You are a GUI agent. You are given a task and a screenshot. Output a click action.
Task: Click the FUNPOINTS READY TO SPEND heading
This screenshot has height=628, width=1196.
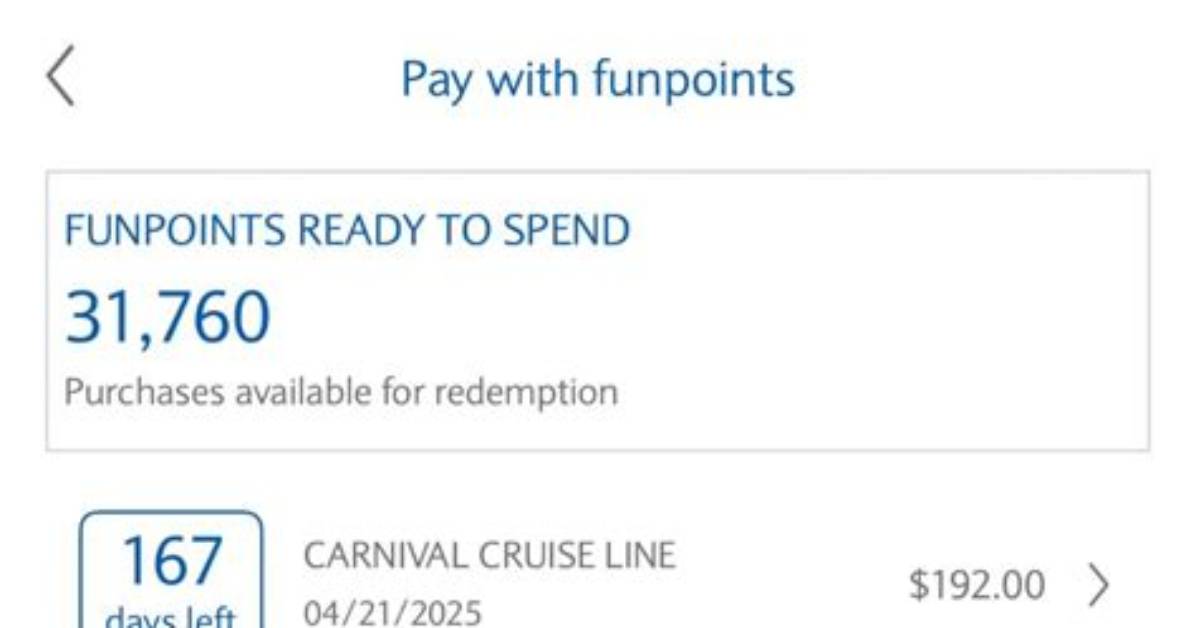point(347,230)
